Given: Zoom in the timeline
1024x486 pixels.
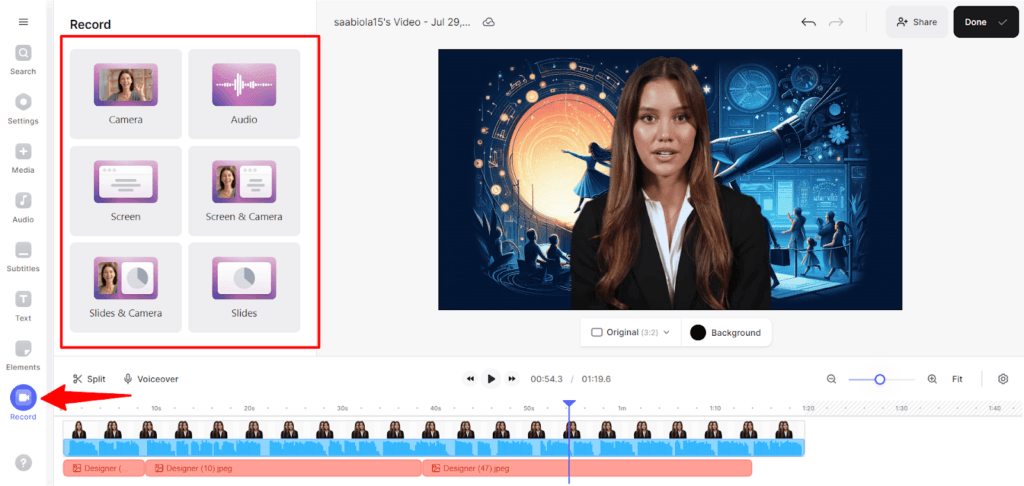Looking at the screenshot, I should pos(933,379).
